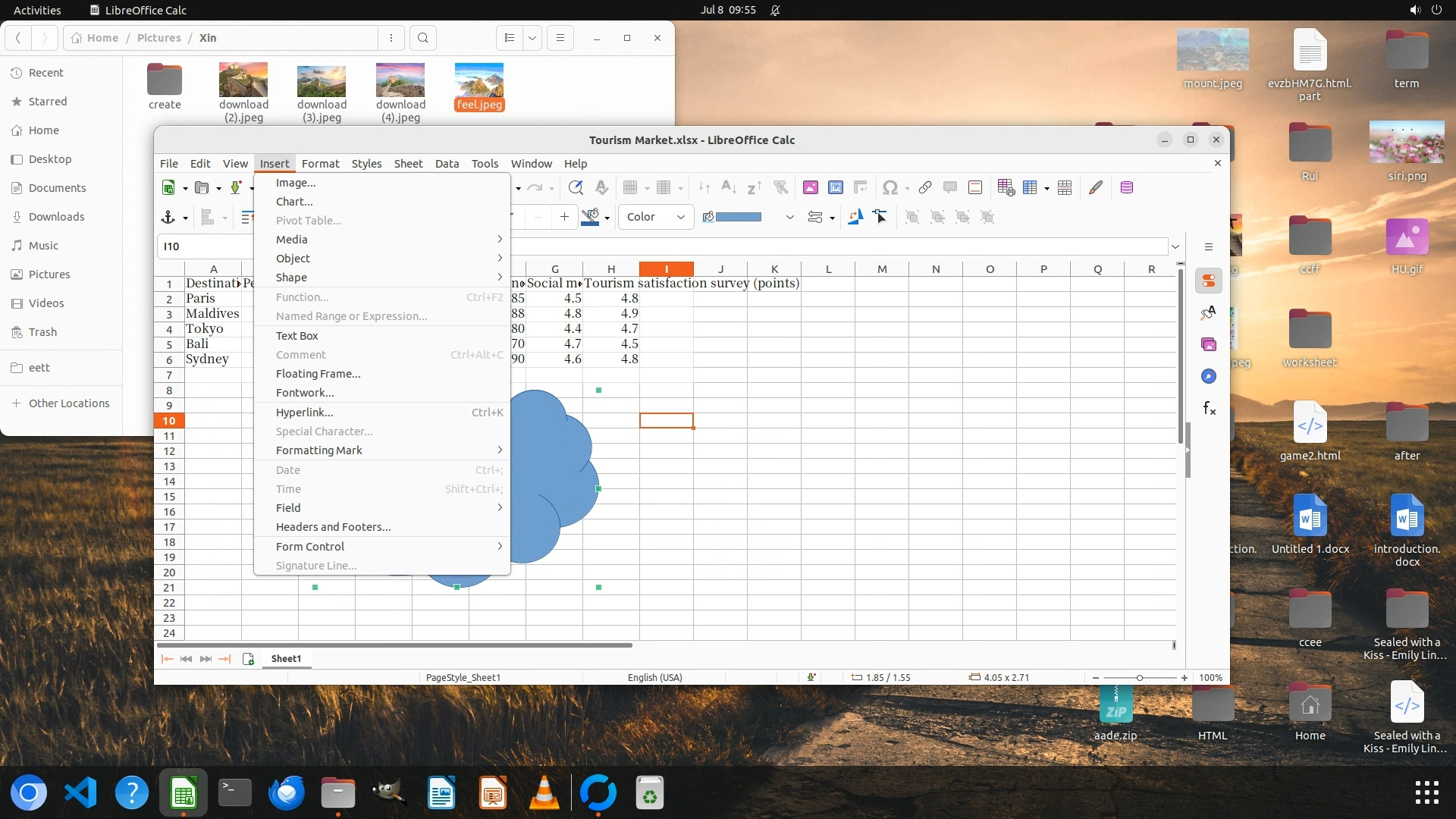Select Hyperlink... menu entry
The height and width of the screenshot is (819, 1456).
[x=305, y=413]
